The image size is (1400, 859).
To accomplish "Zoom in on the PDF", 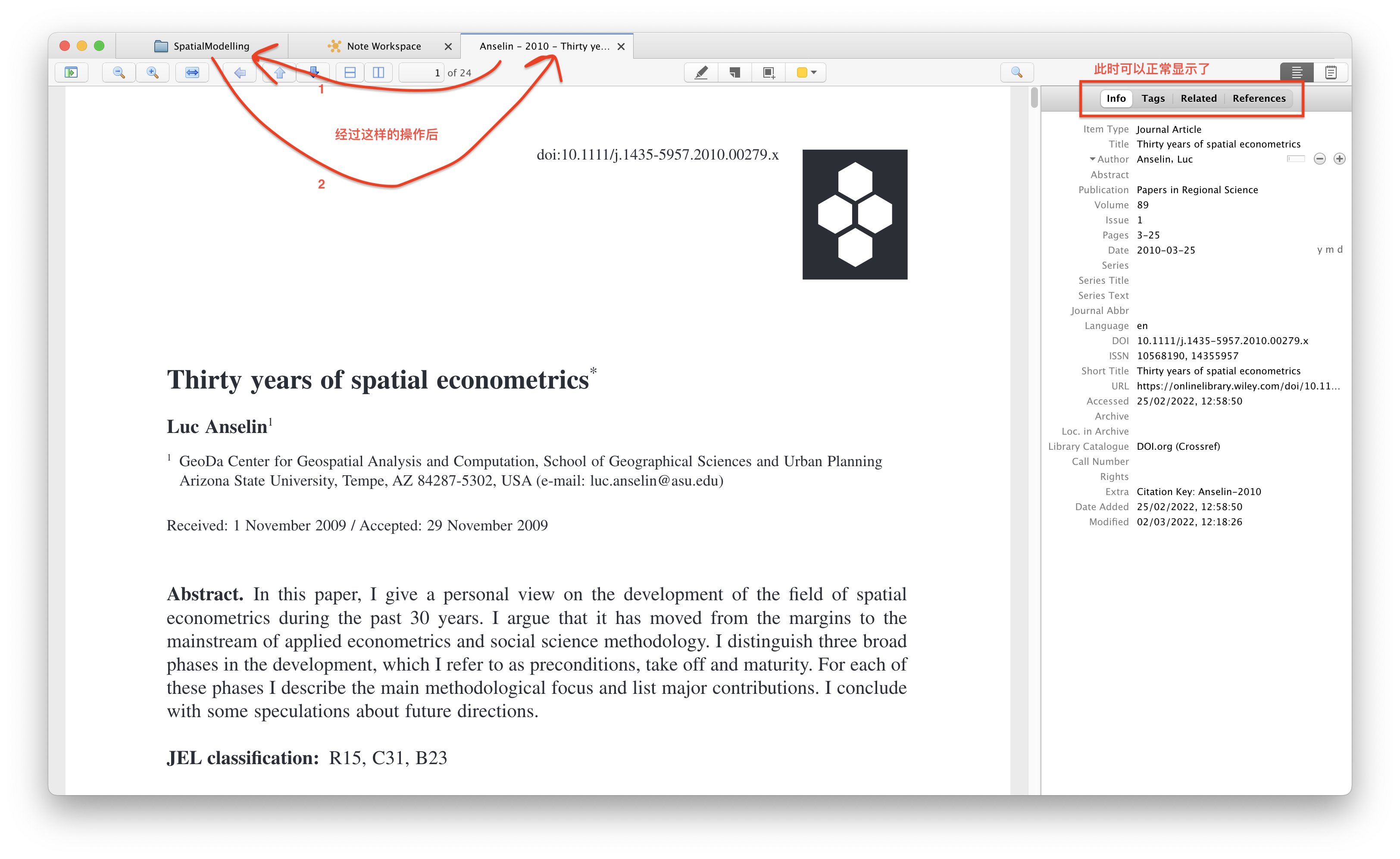I will pos(152,72).
